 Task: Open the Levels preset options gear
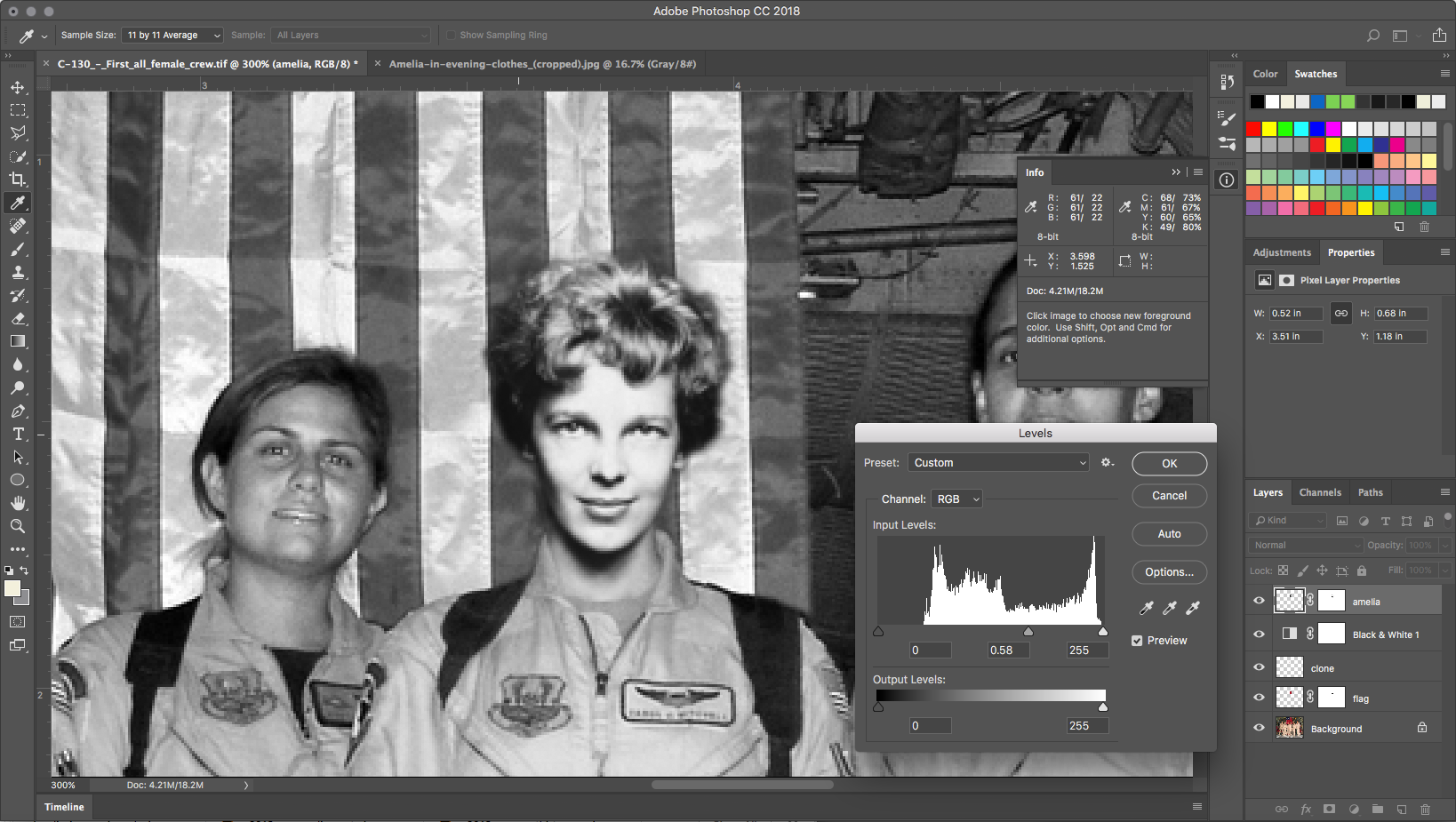[x=1107, y=462]
